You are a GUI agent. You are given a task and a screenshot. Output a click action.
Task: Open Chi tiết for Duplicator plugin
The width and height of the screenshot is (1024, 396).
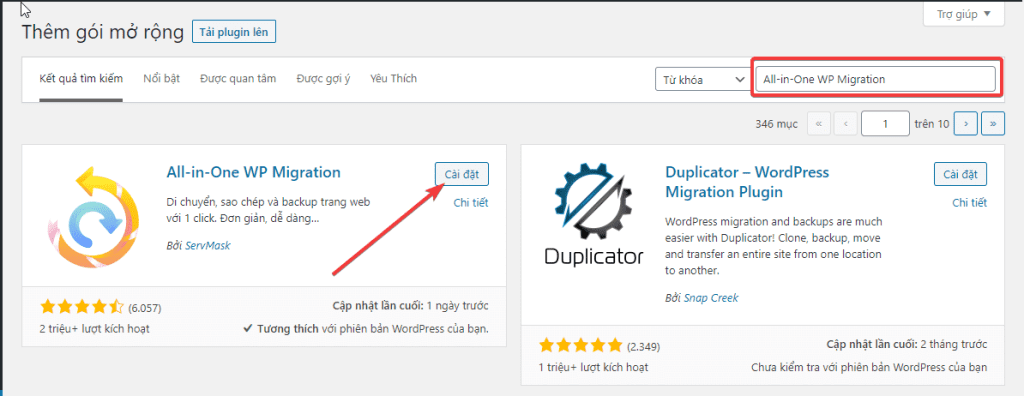969,203
